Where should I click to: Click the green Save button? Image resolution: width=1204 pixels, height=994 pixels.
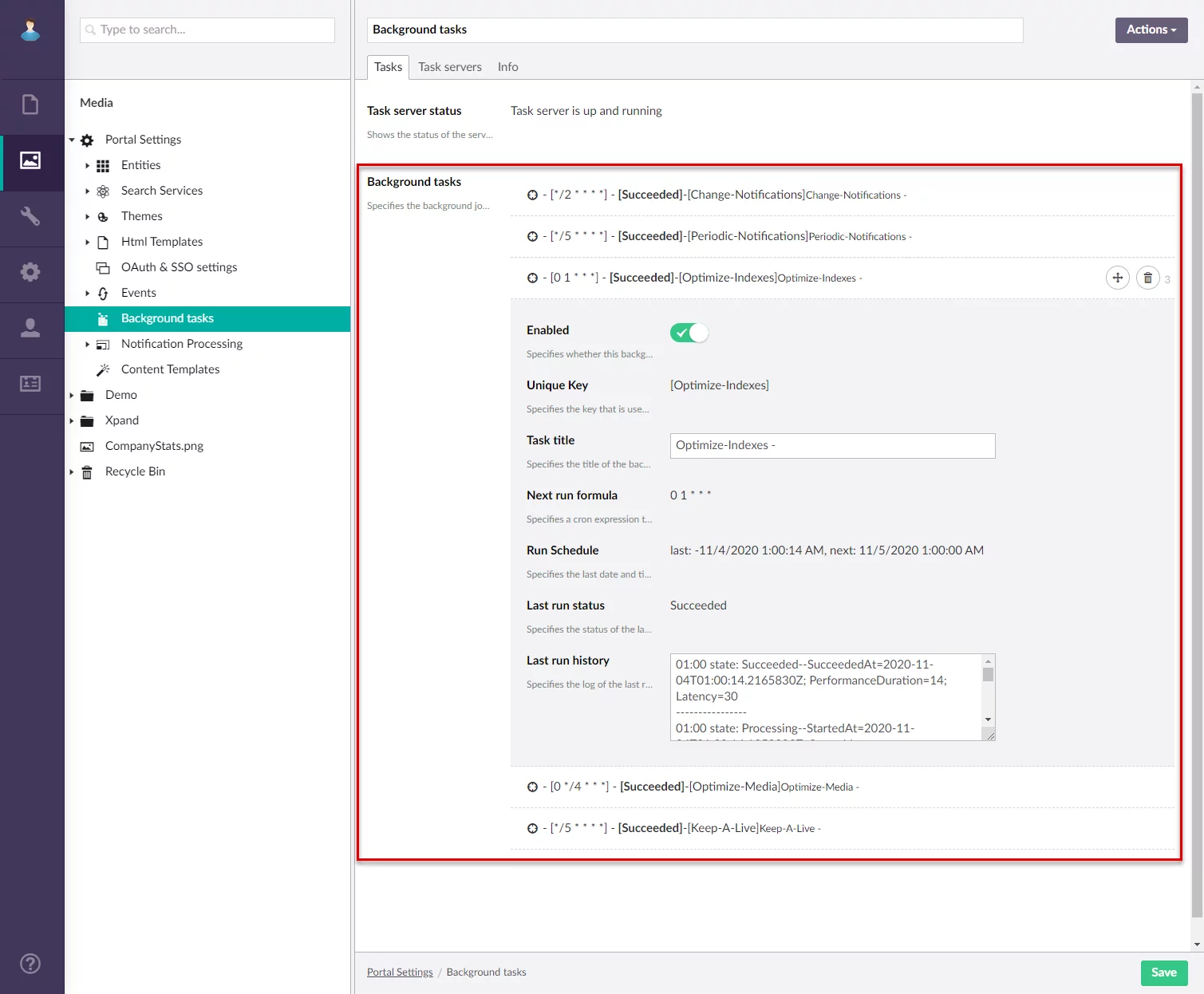point(1163,972)
